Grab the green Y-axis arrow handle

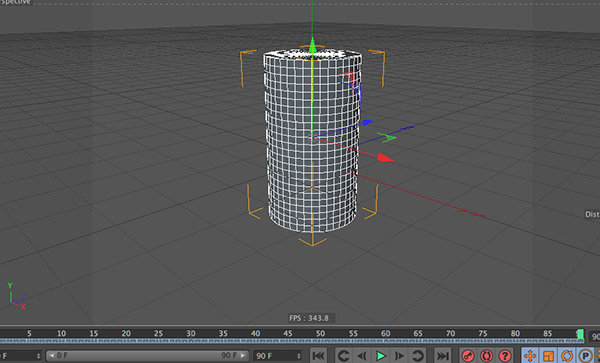point(313,44)
